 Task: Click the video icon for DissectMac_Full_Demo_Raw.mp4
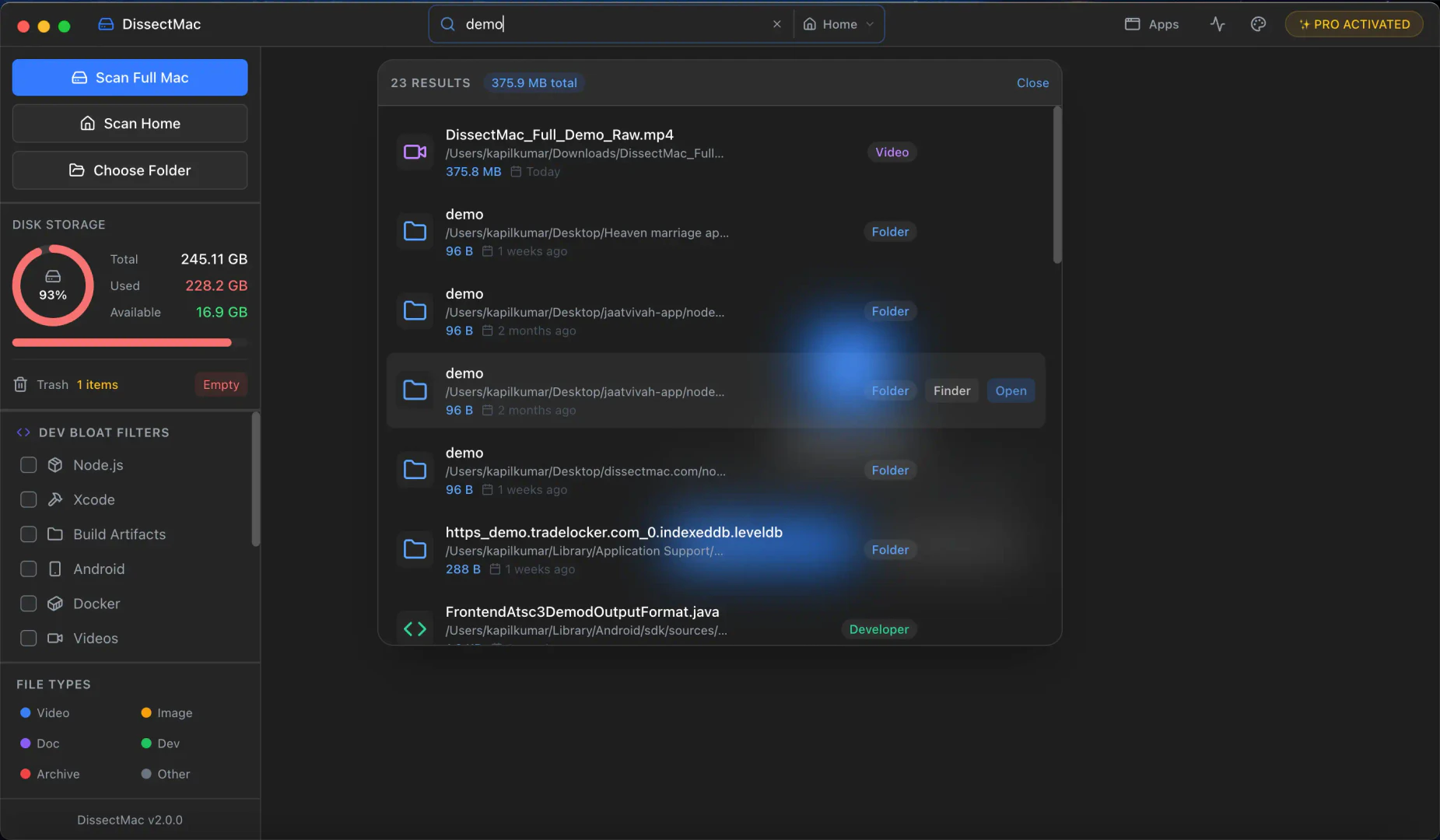(x=415, y=152)
